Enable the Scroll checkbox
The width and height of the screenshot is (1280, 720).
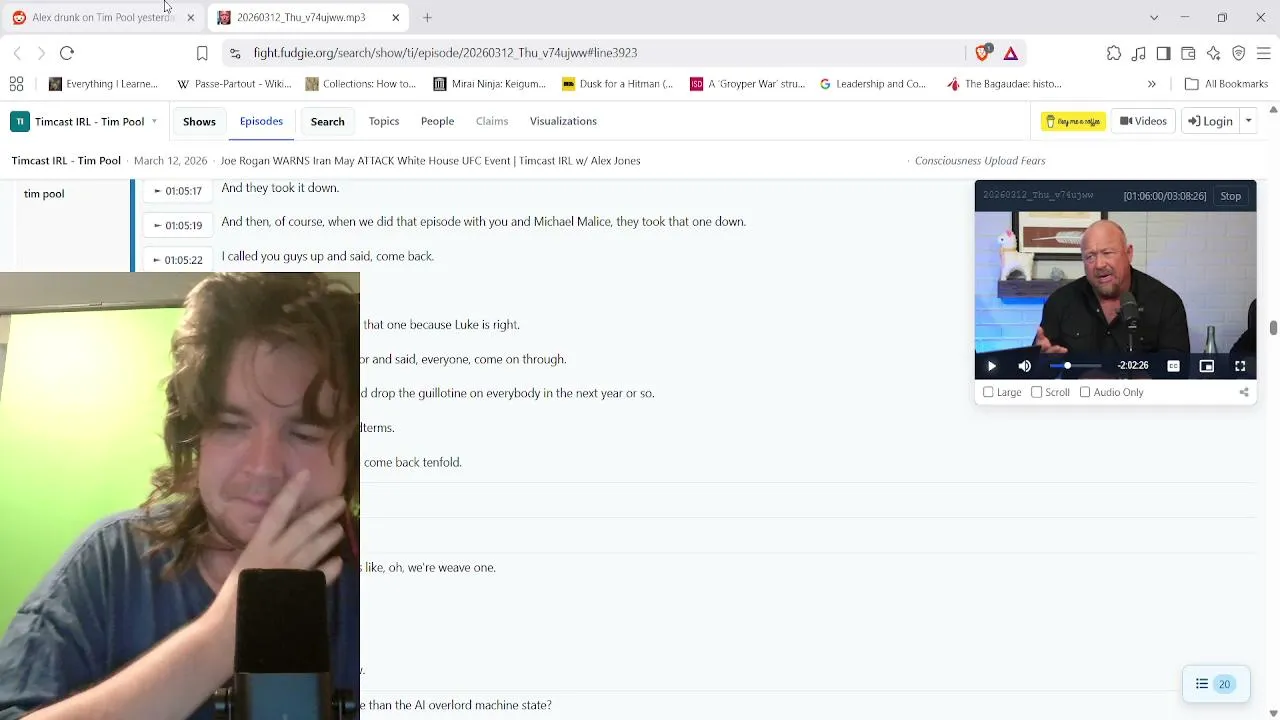click(1036, 392)
